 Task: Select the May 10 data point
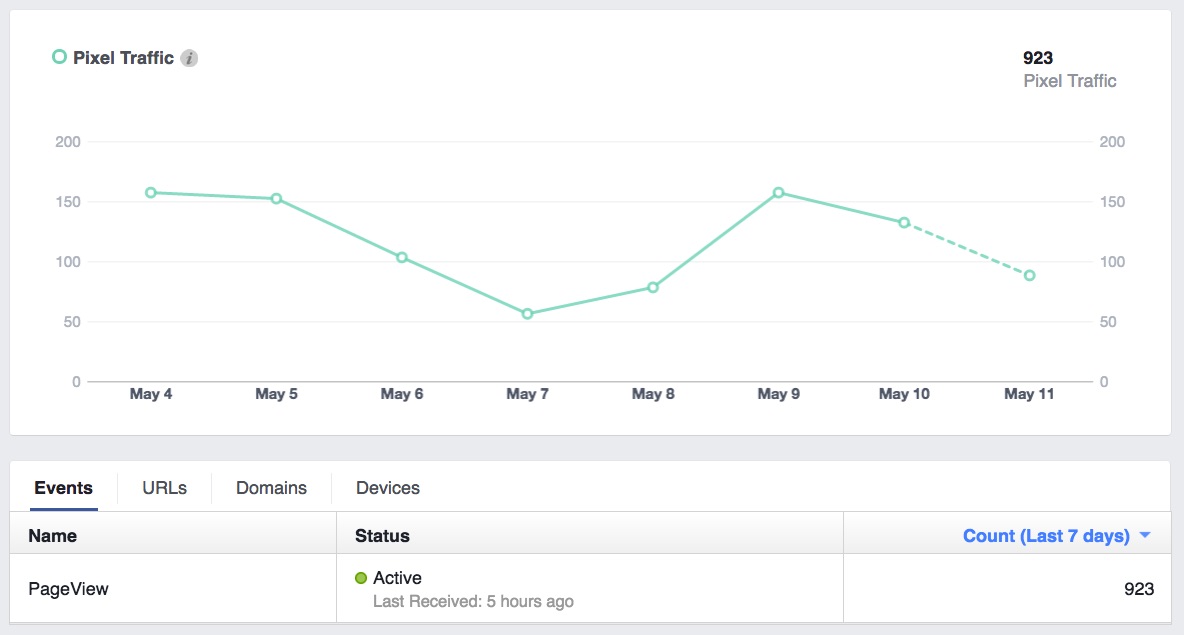pyautogui.click(x=904, y=223)
